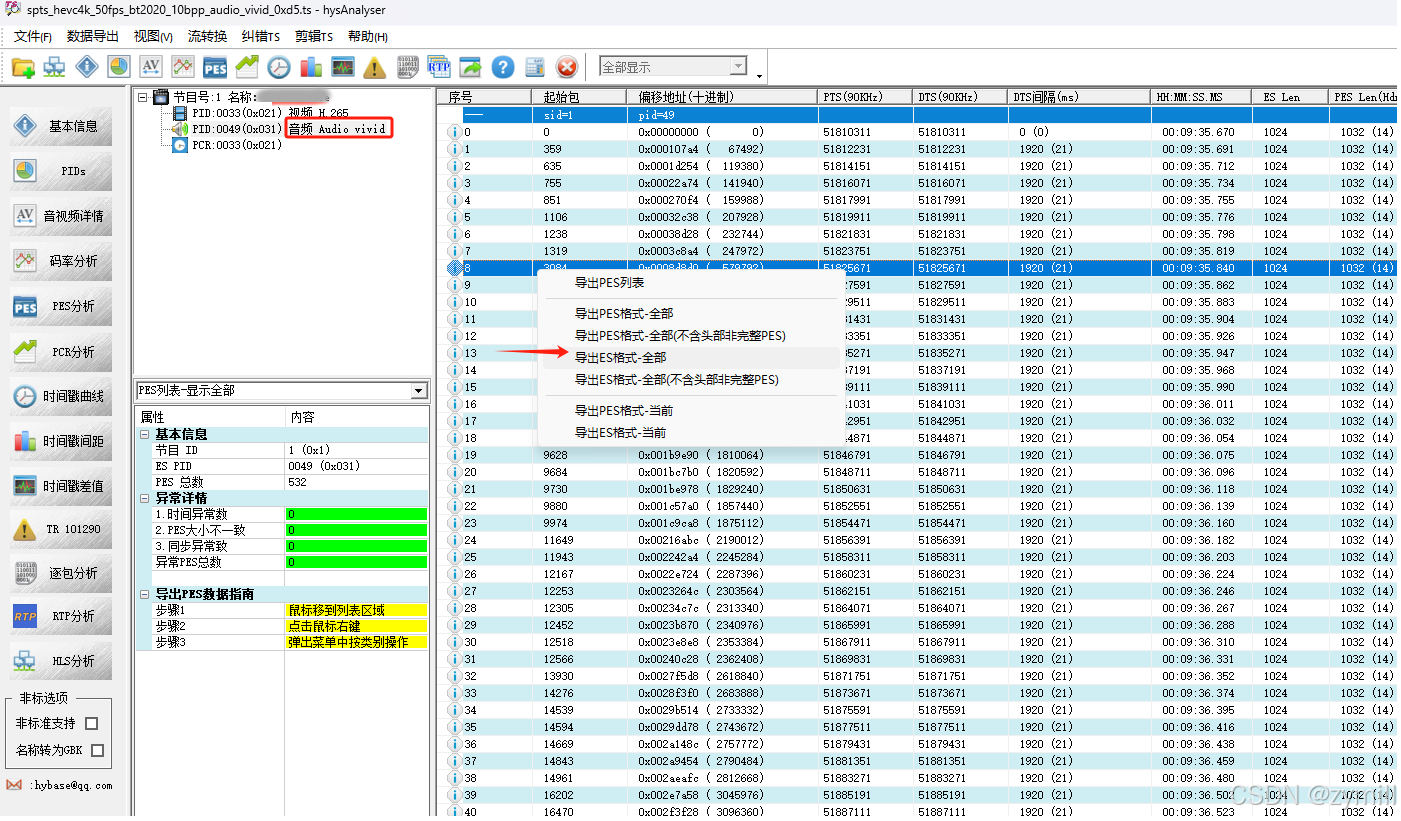
Task: Click the bitrate analysis chart toolbar icon
Action: click(182, 67)
